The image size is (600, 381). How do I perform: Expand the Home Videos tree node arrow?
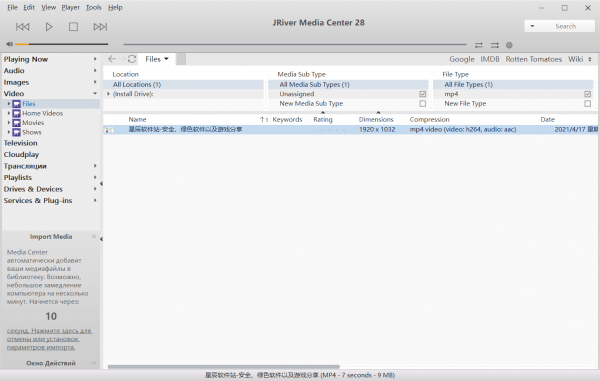(9, 113)
